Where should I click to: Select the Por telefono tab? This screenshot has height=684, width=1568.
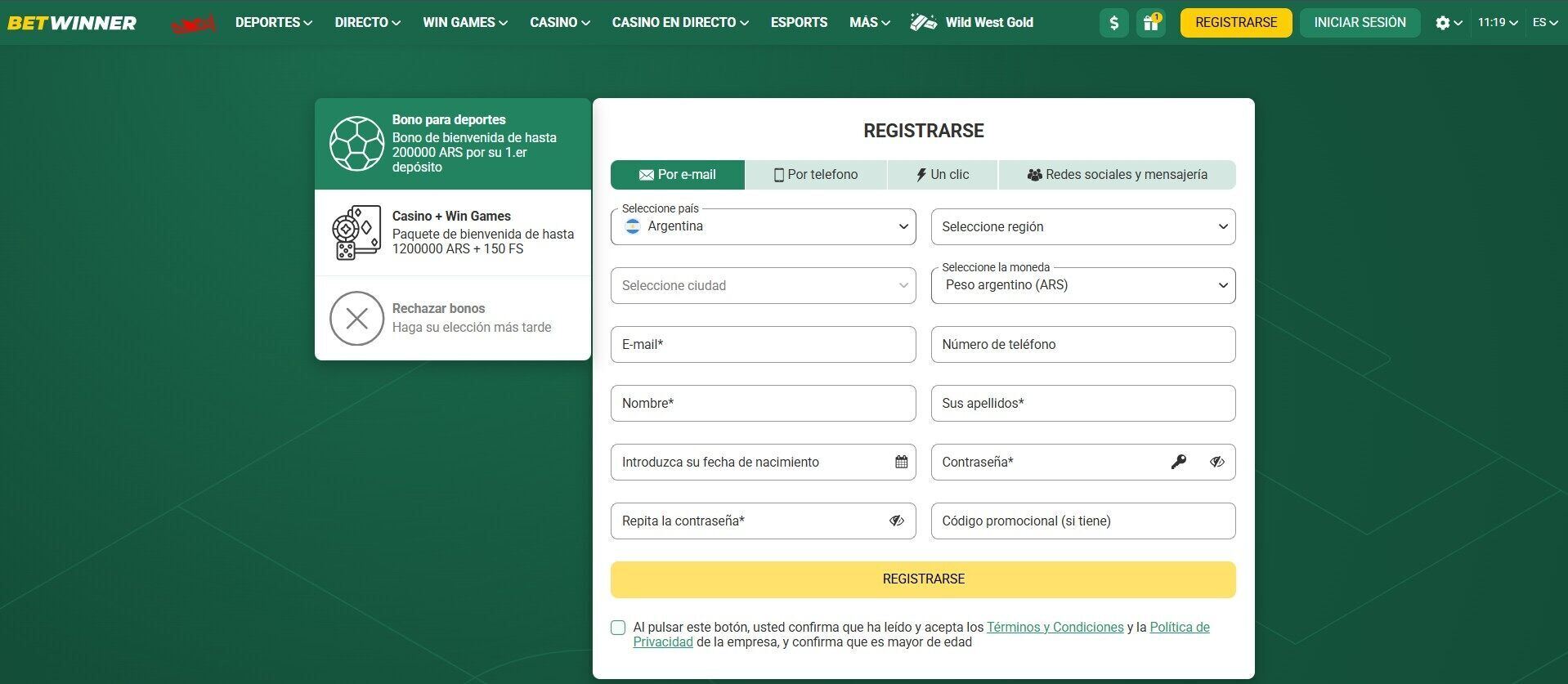816,175
